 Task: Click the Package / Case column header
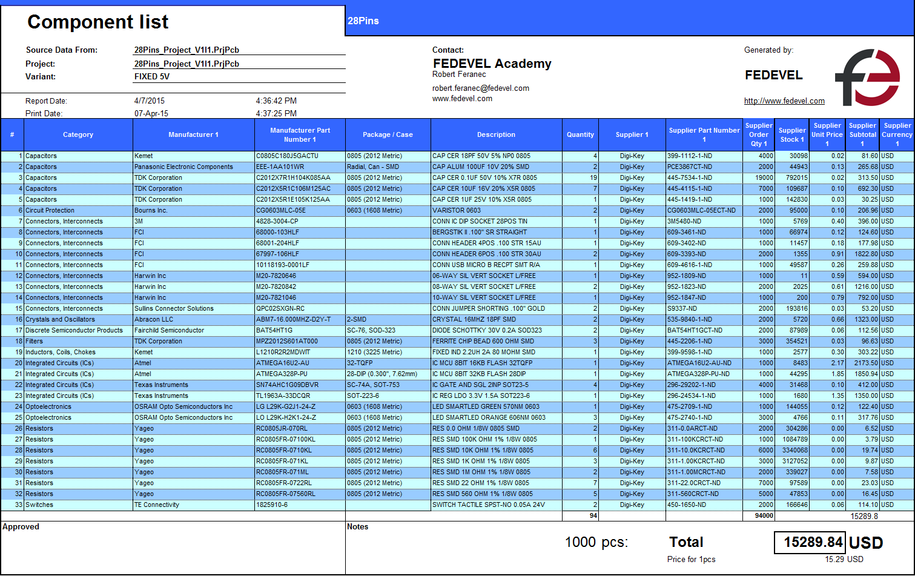(388, 135)
